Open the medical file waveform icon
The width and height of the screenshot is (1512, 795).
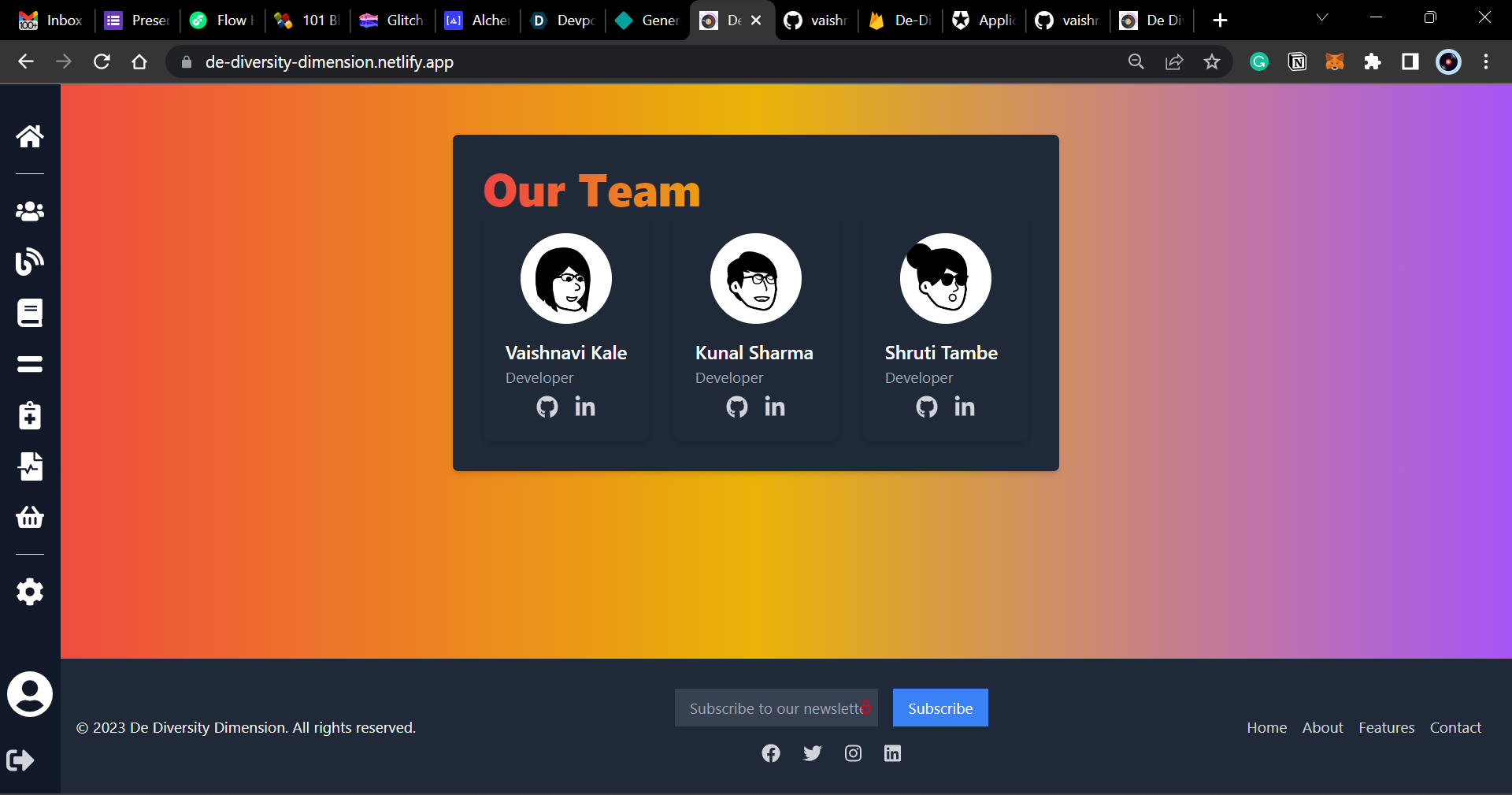point(30,466)
